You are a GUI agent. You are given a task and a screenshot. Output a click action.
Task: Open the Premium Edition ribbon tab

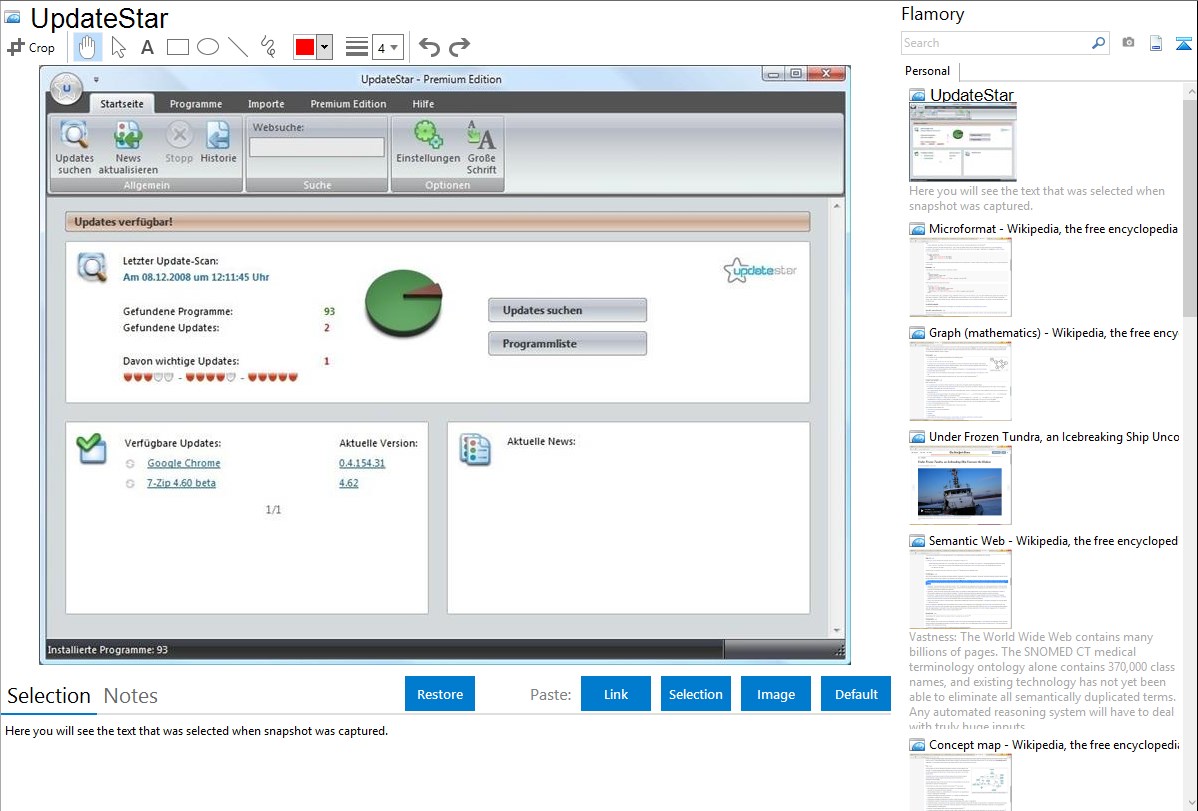348,104
